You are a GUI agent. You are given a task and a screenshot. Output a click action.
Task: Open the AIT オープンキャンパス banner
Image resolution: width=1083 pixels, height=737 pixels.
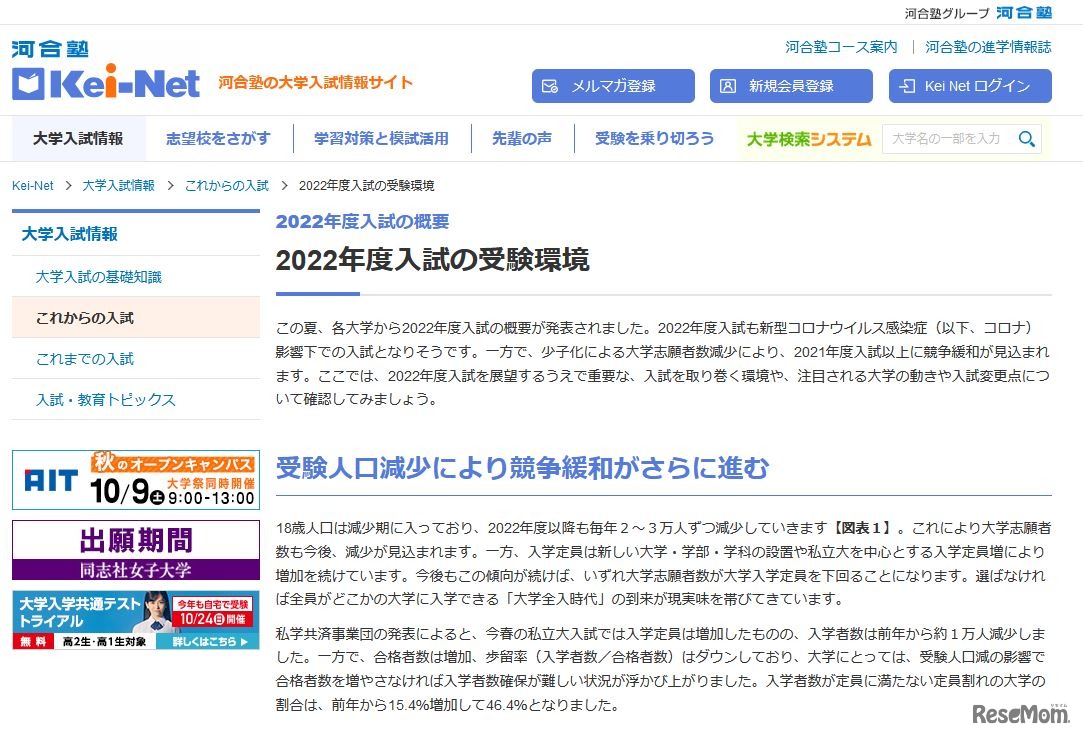tap(135, 479)
